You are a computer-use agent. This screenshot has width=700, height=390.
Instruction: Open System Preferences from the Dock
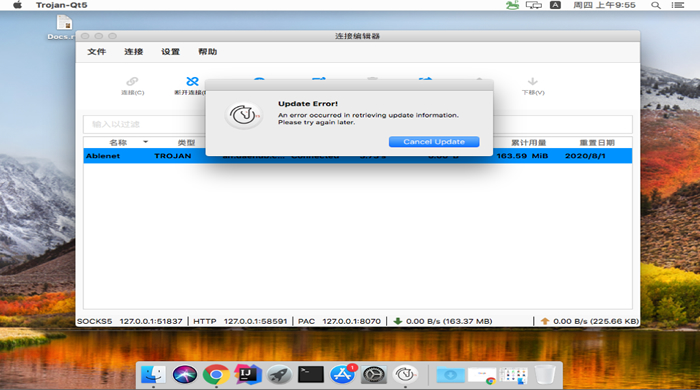(x=374, y=374)
